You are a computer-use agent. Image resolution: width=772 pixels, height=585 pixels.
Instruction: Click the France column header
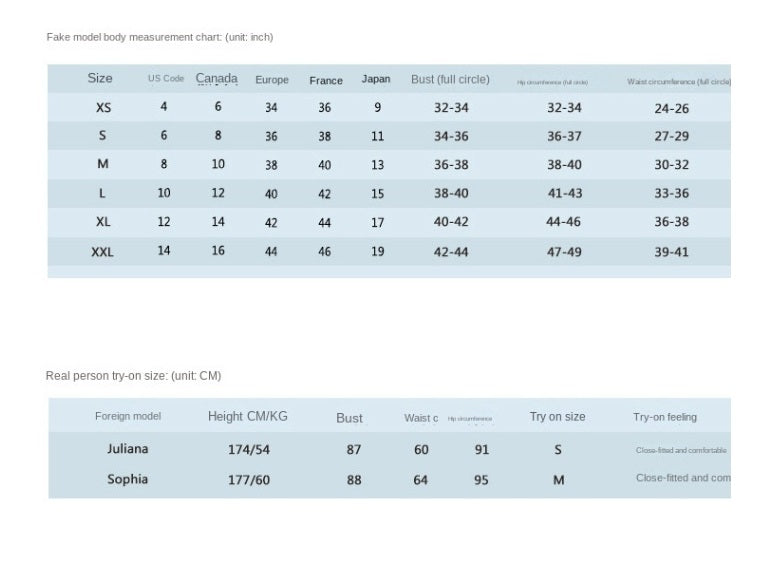(326, 80)
